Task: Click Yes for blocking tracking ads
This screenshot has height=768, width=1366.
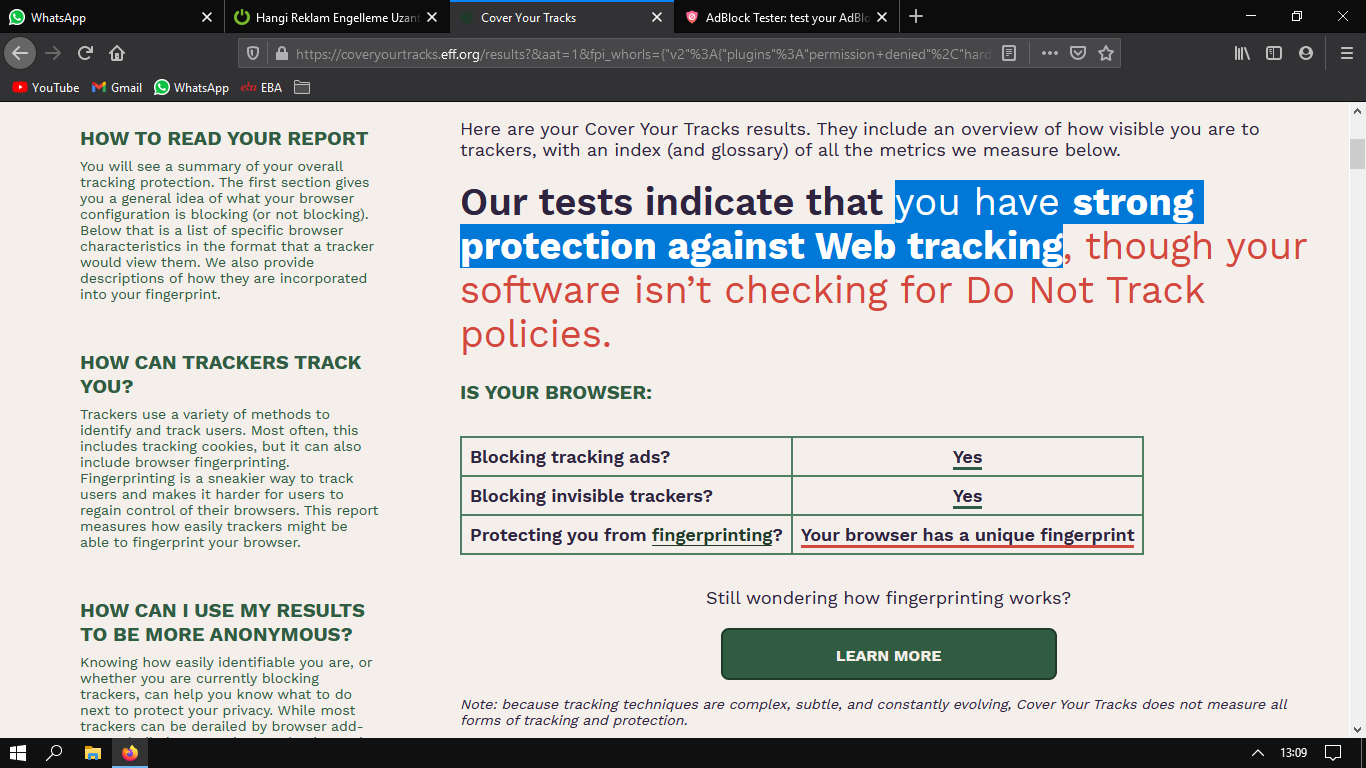Action: 967,458
